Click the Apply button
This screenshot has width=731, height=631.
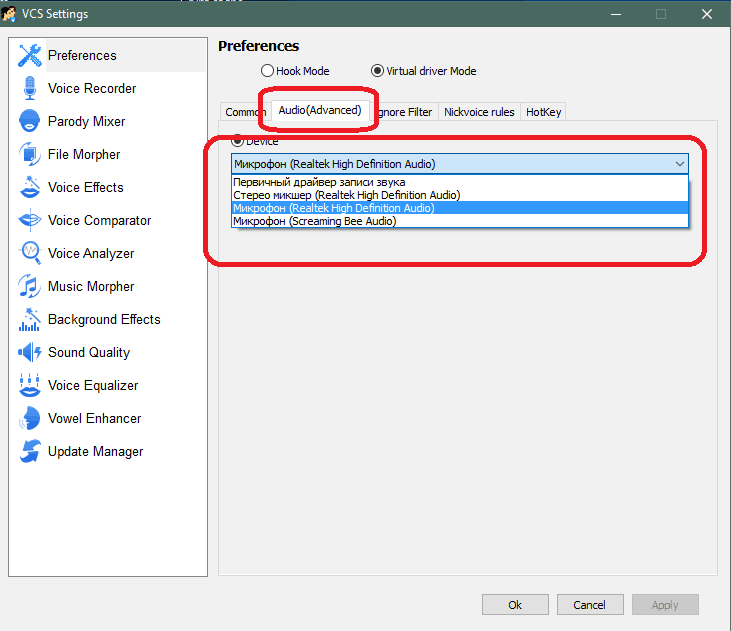tap(665, 605)
